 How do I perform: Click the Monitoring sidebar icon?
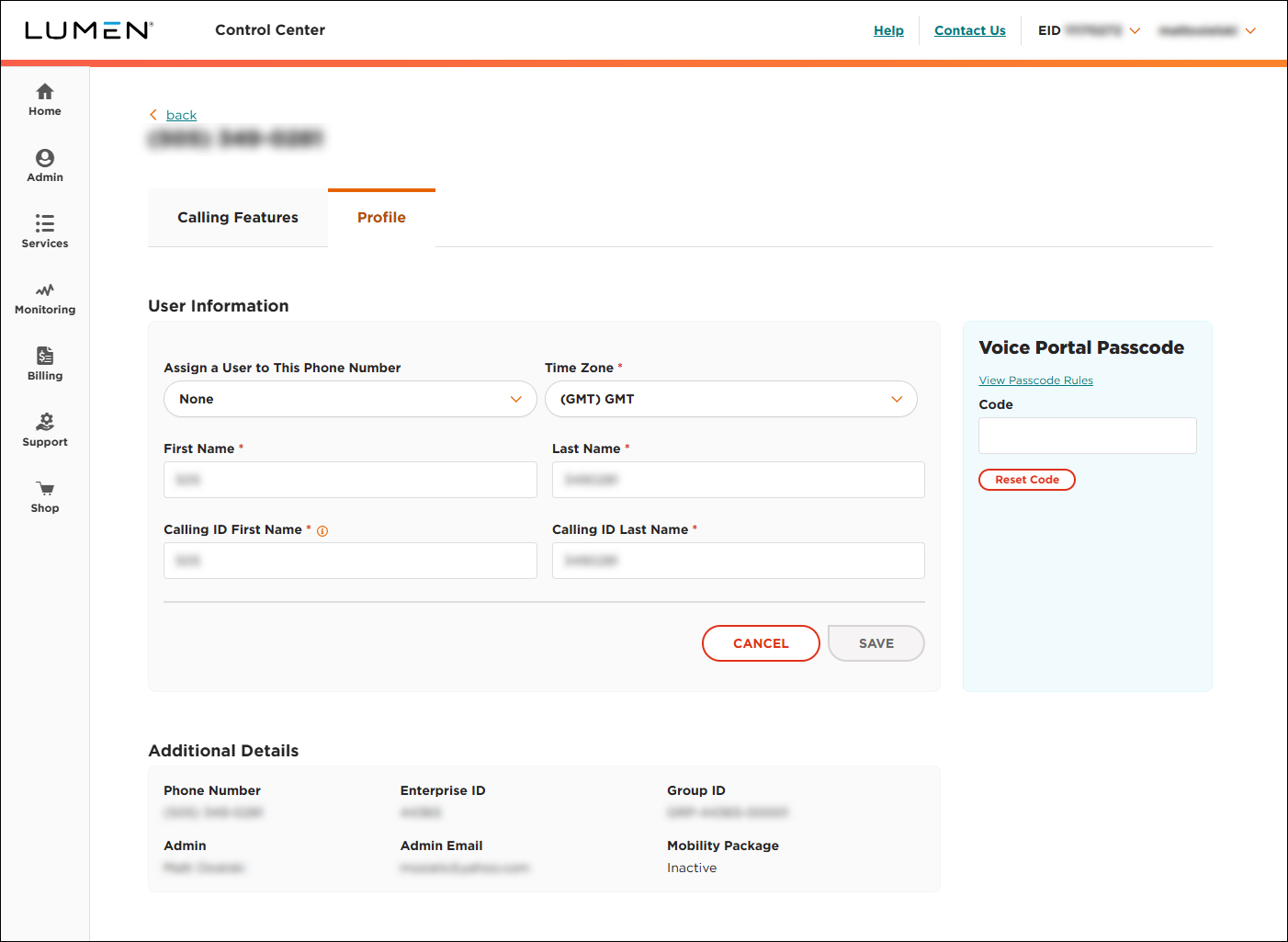click(x=44, y=298)
